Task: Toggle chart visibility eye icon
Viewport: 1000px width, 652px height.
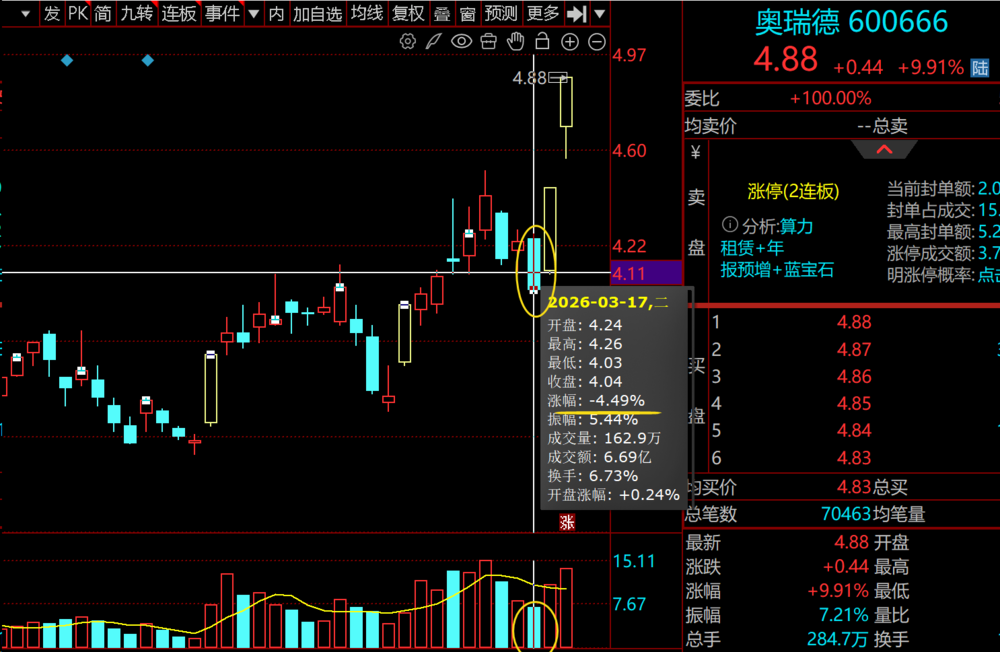Action: click(x=461, y=41)
